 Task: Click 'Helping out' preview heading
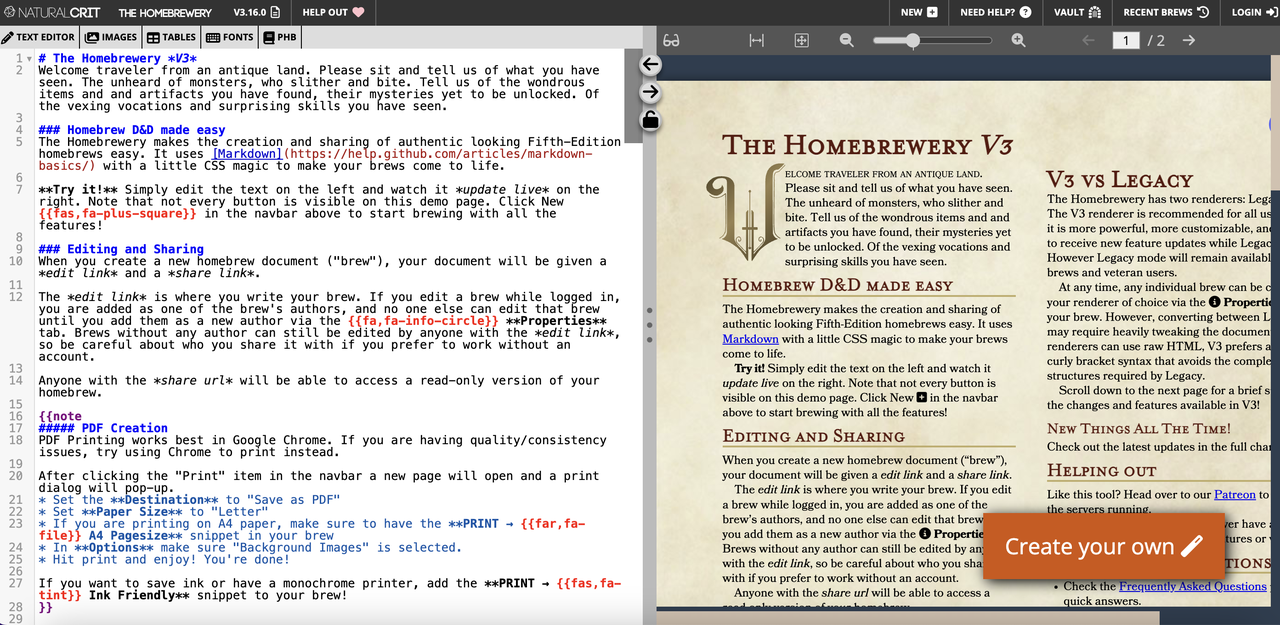point(1102,470)
